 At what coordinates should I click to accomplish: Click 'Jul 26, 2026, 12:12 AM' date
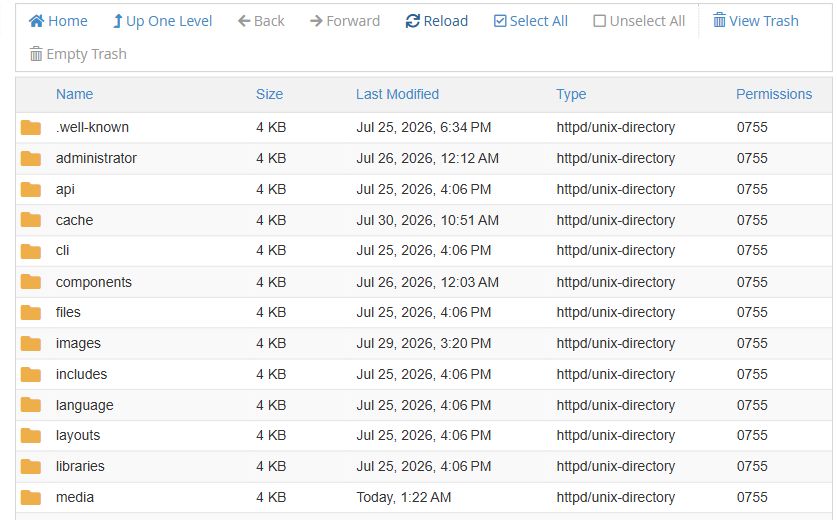coord(428,158)
